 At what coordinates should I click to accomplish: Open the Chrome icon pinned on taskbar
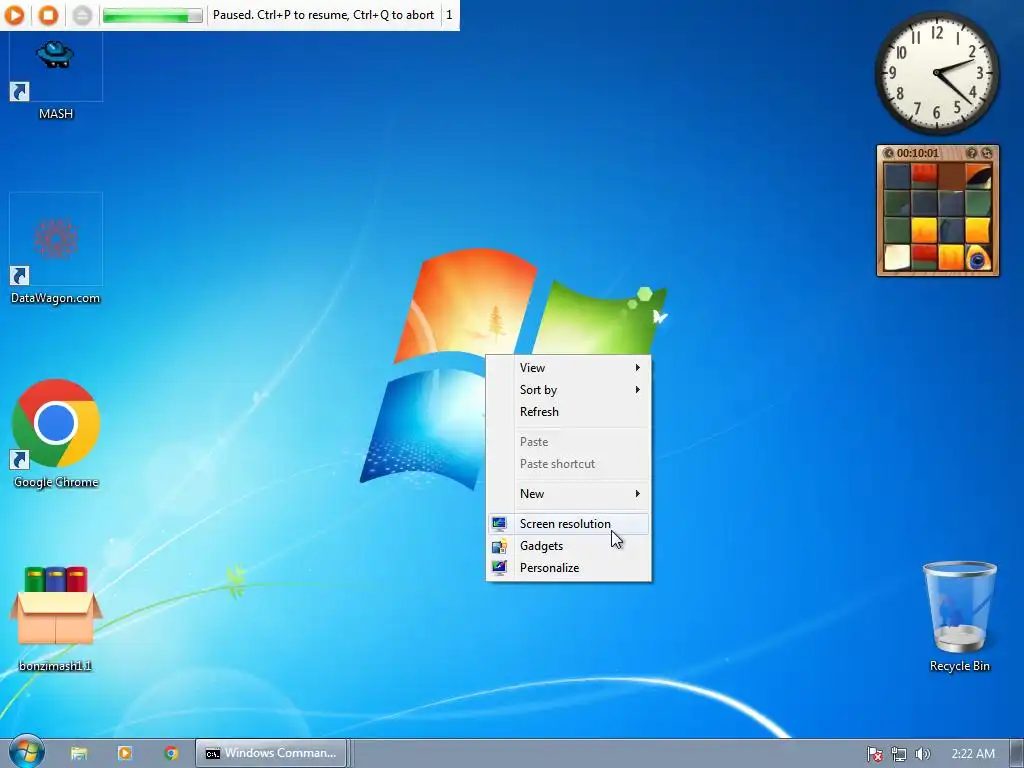pos(171,753)
